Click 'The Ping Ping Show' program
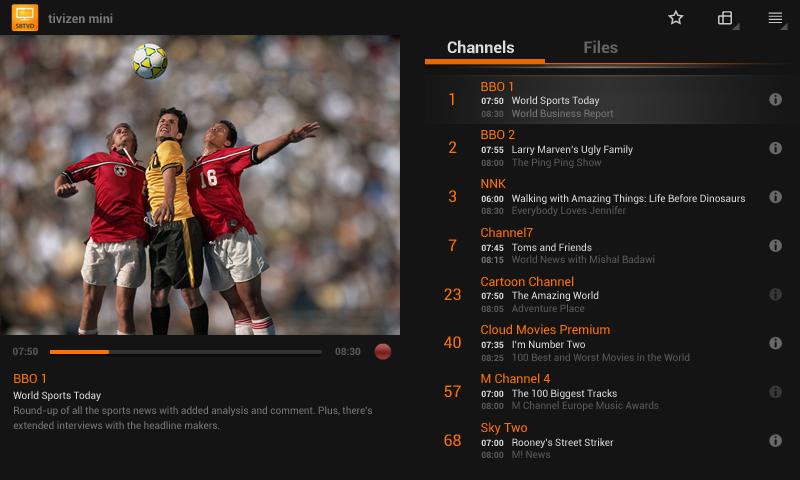 pyautogui.click(x=556, y=163)
